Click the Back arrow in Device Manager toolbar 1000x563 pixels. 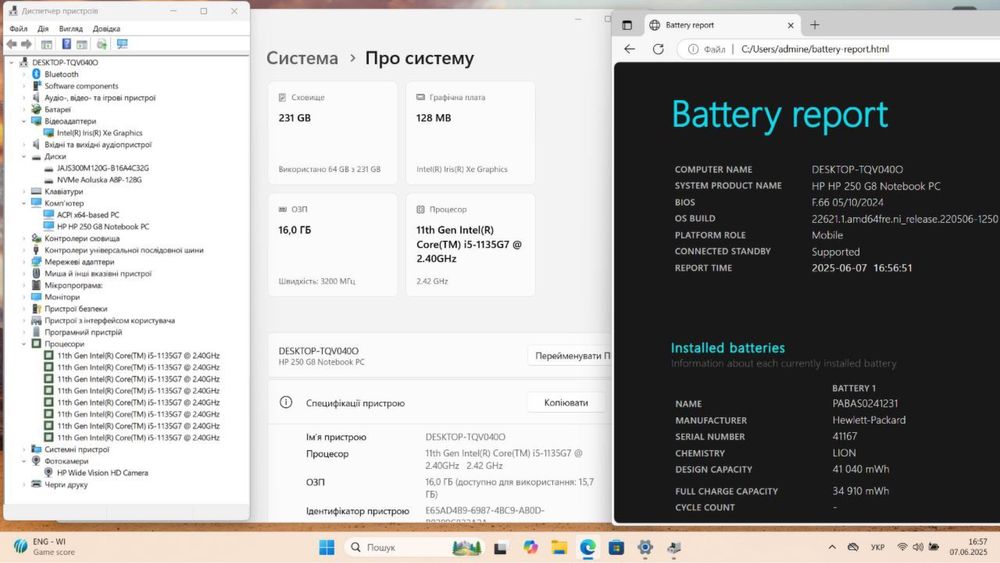pyautogui.click(x=11, y=44)
